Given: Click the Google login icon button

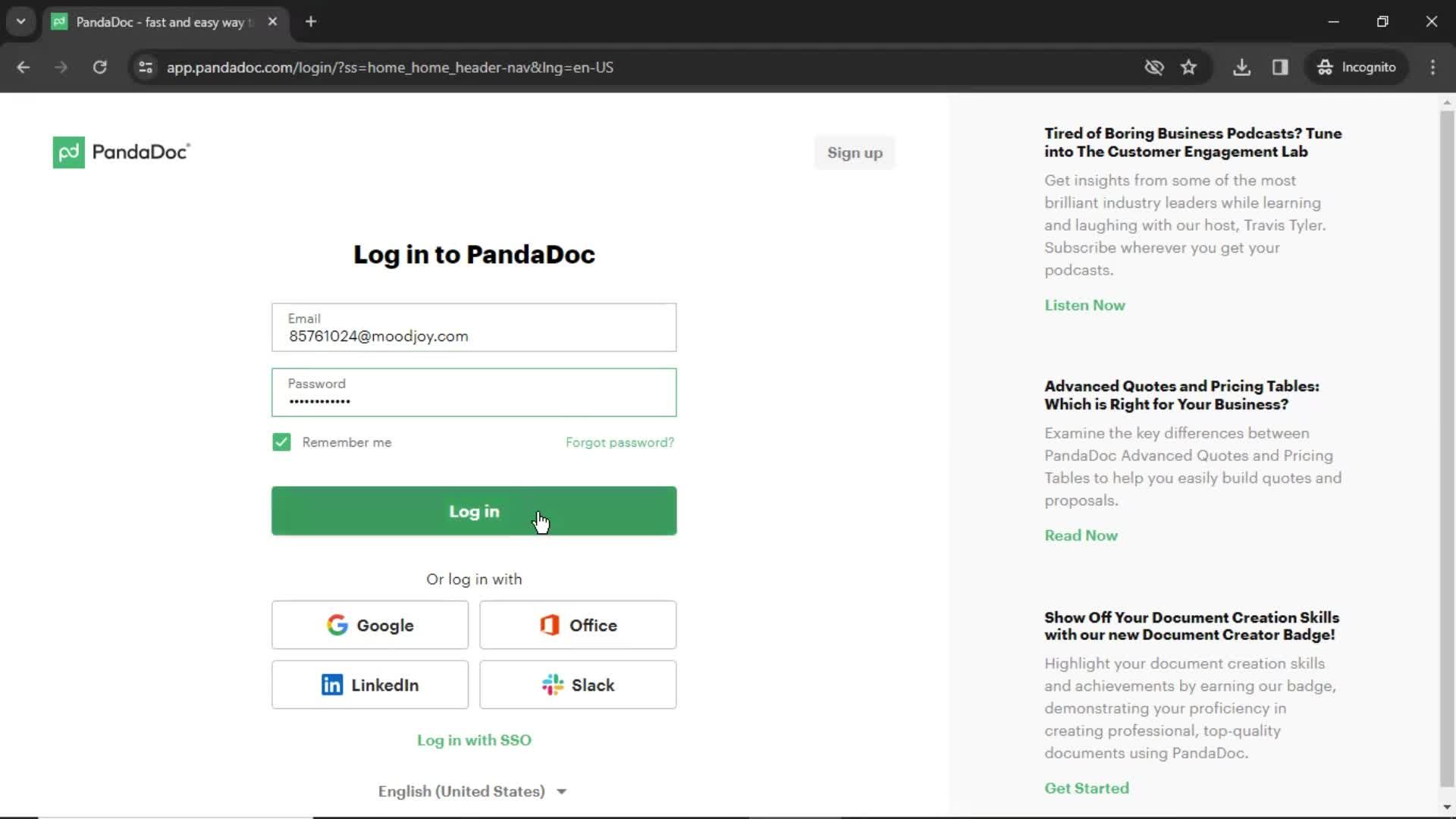Looking at the screenshot, I should click(x=370, y=625).
